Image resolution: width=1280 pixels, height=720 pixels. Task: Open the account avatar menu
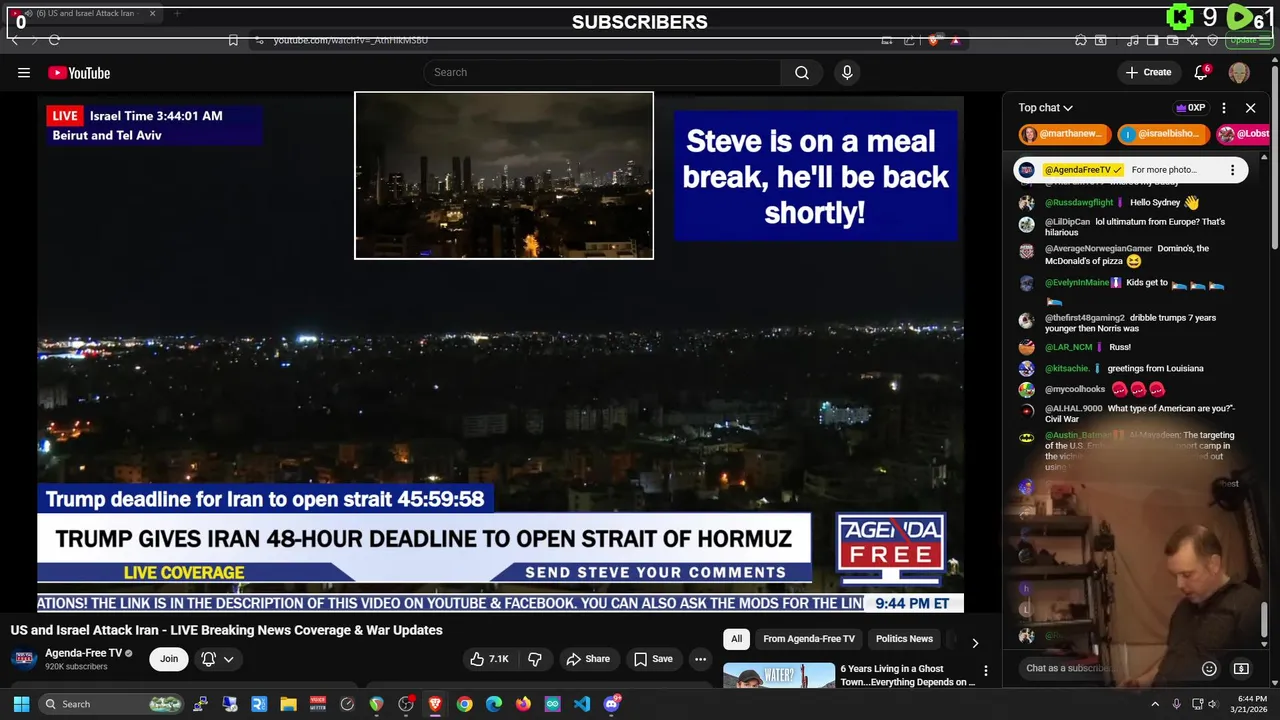[1239, 72]
